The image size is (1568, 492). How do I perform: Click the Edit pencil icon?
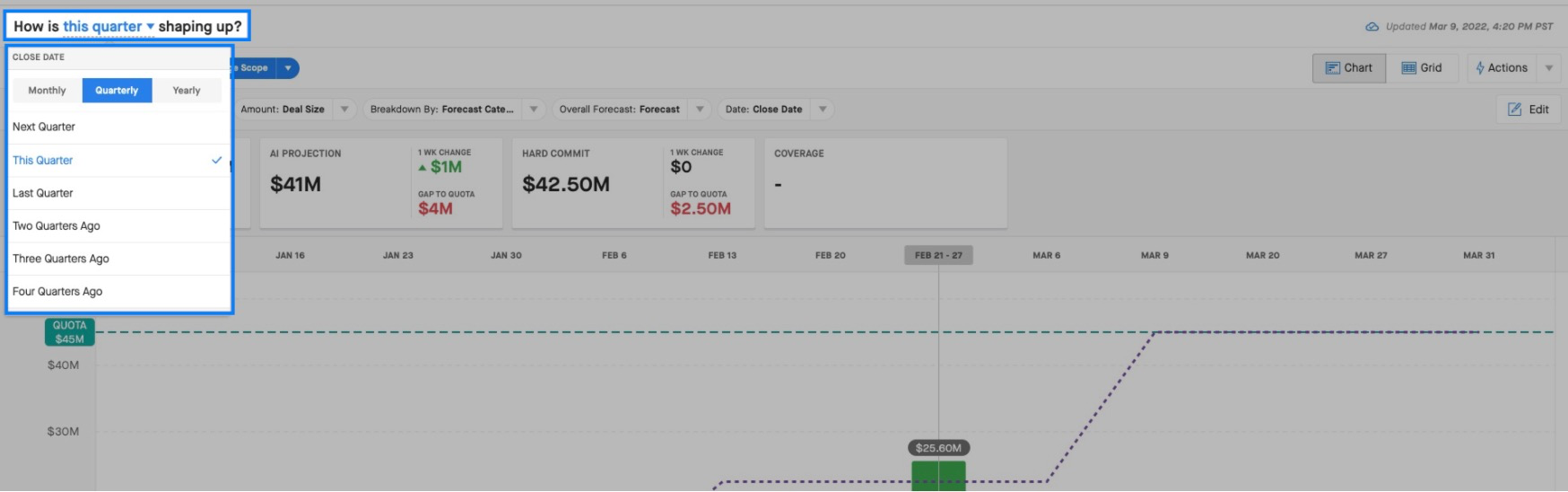1514,110
